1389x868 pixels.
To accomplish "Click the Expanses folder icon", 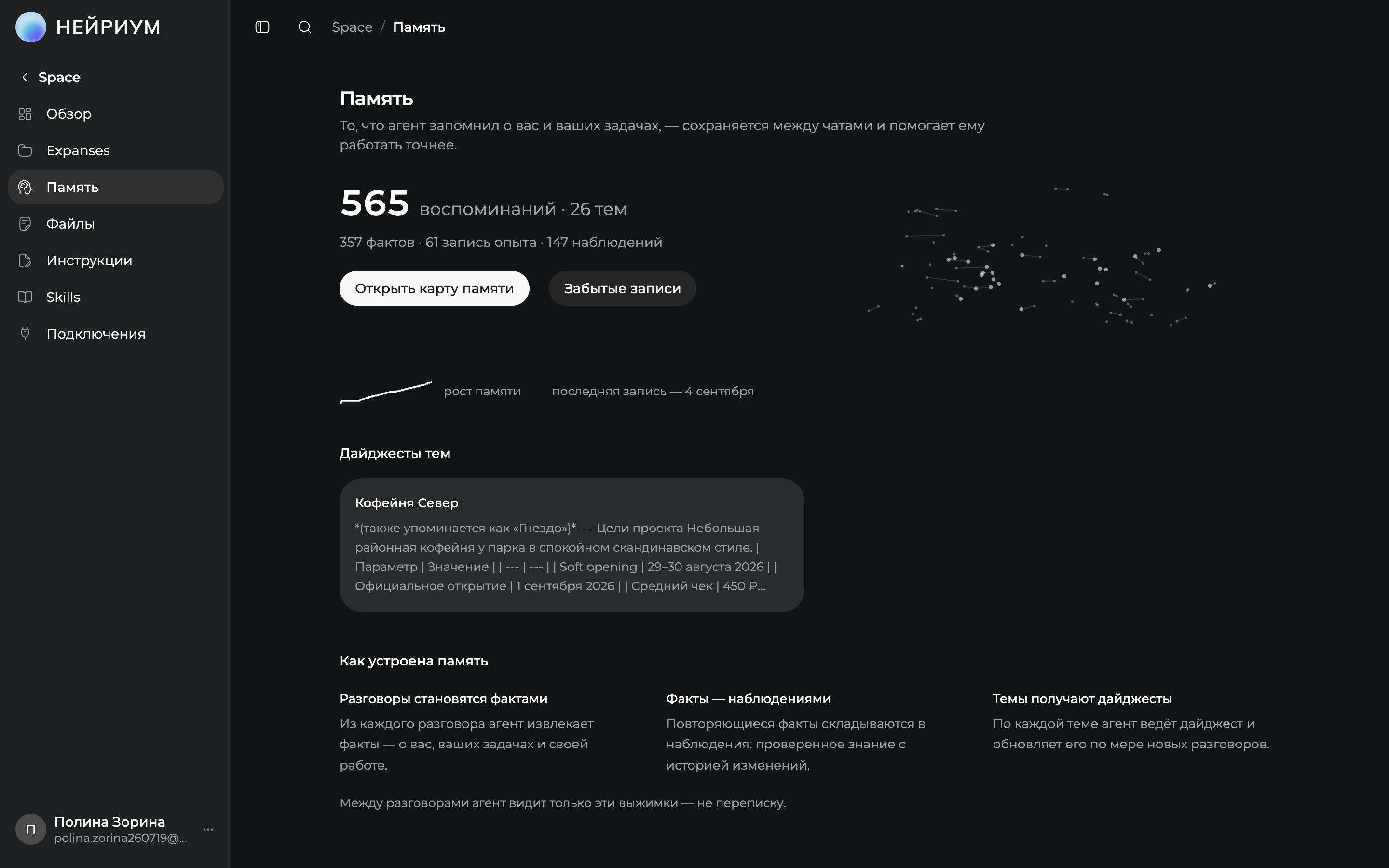I will pos(25,150).
